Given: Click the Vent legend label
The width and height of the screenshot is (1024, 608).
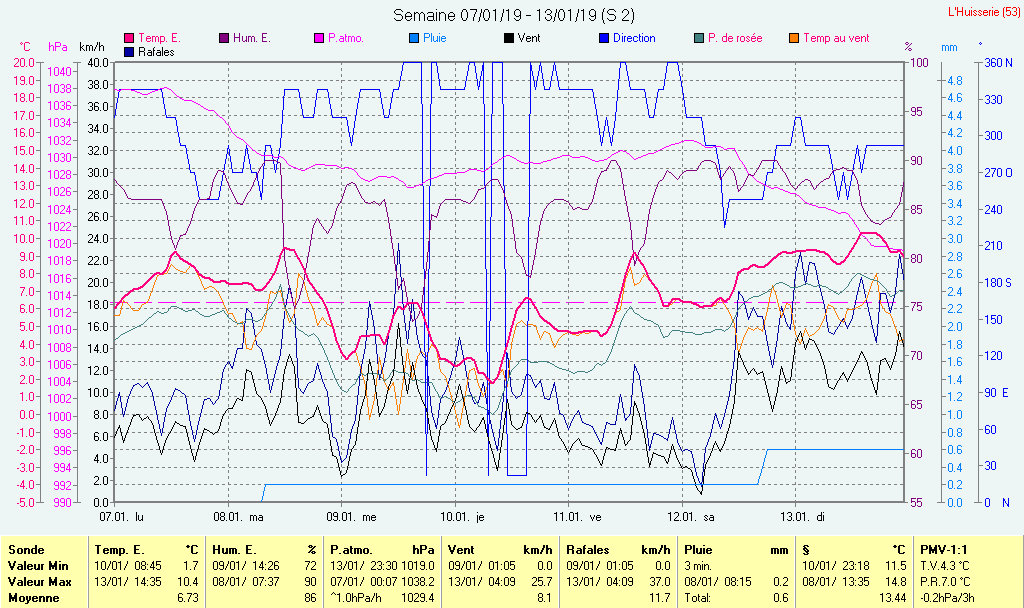Looking at the screenshot, I should click(529, 38).
